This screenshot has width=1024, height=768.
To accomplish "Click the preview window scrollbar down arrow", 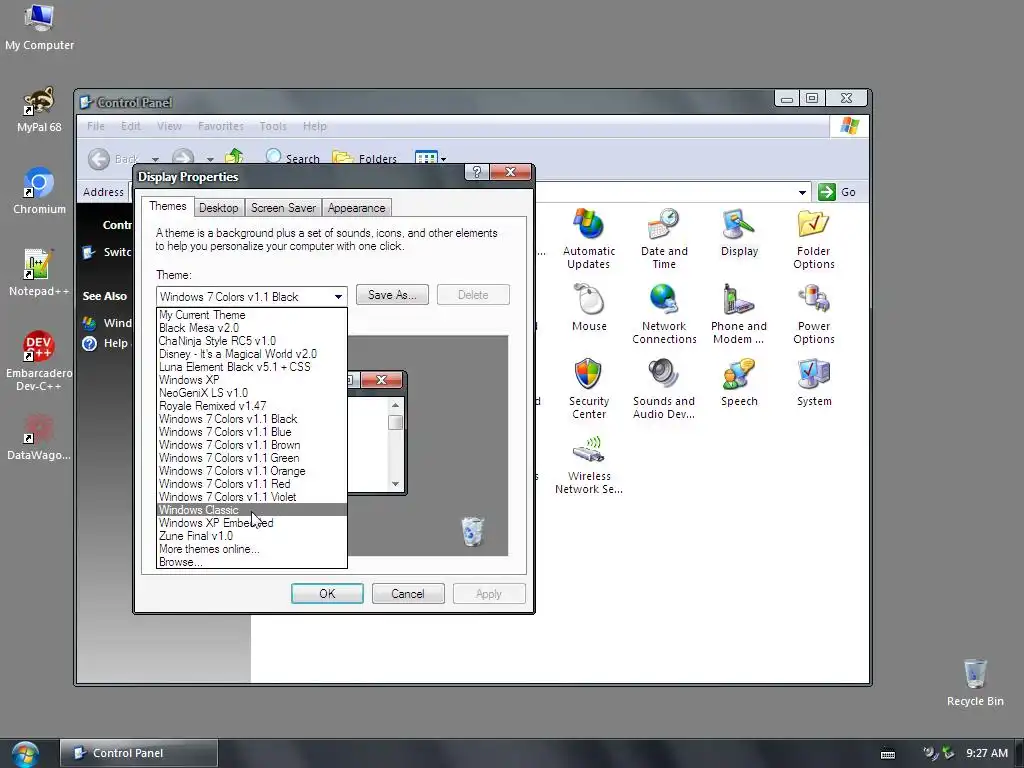I will point(395,484).
